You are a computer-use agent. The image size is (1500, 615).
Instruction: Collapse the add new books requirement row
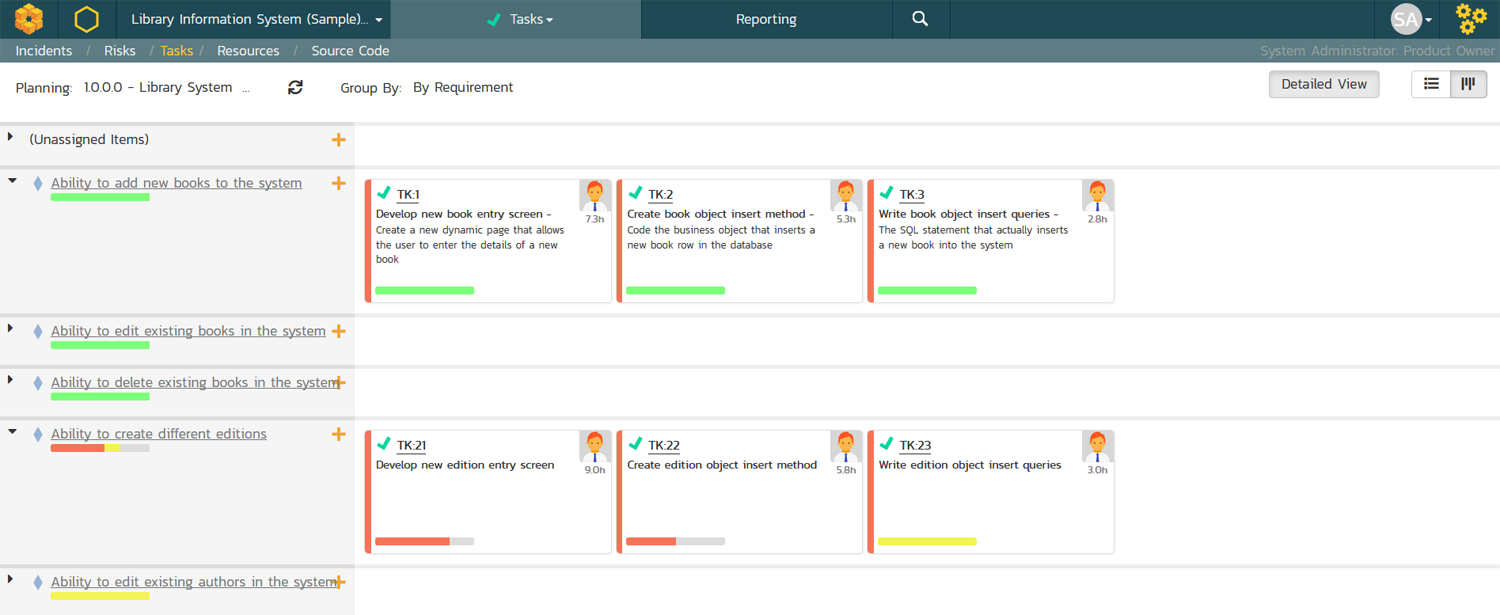pos(12,182)
